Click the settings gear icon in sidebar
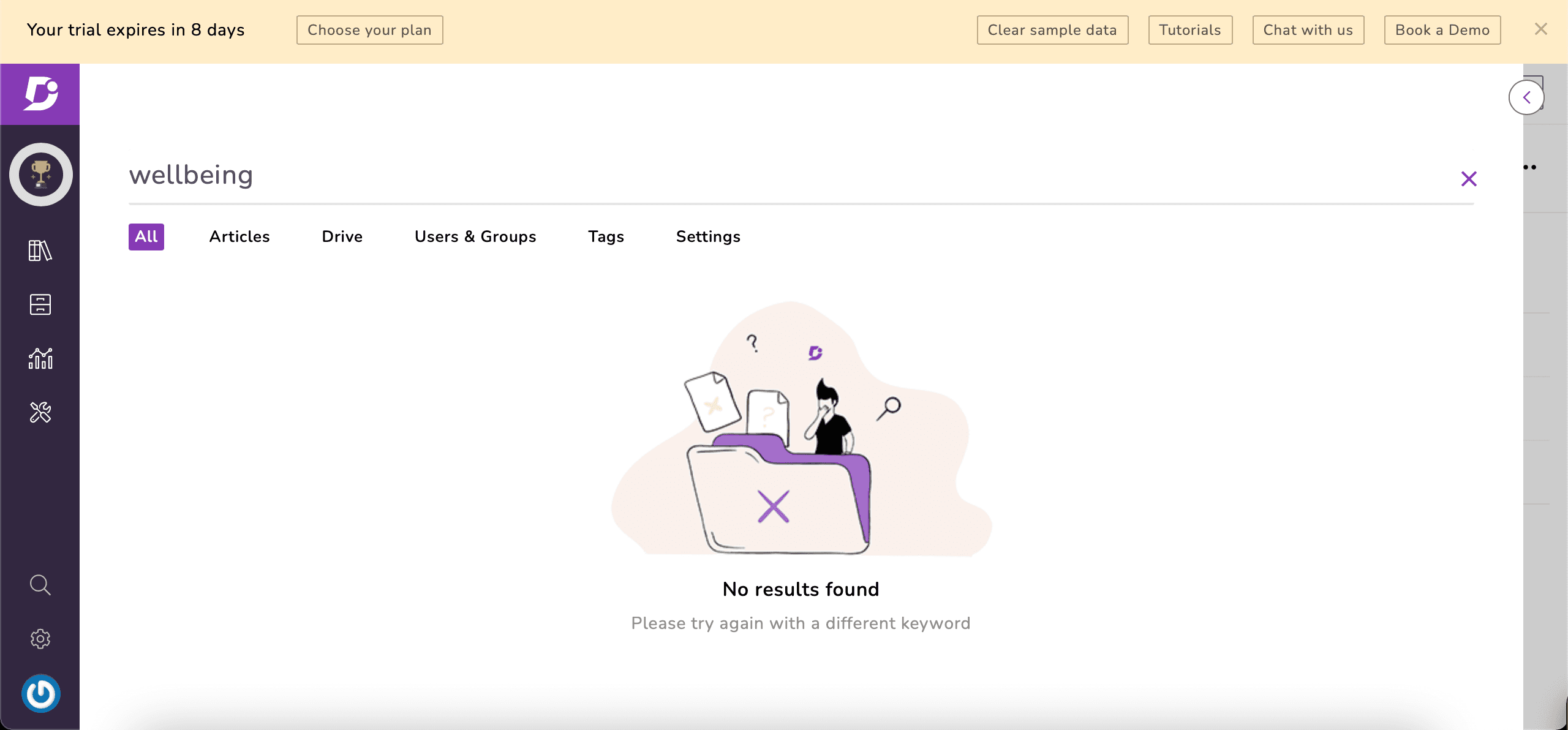Screen dimensions: 1568x730 [40, 638]
